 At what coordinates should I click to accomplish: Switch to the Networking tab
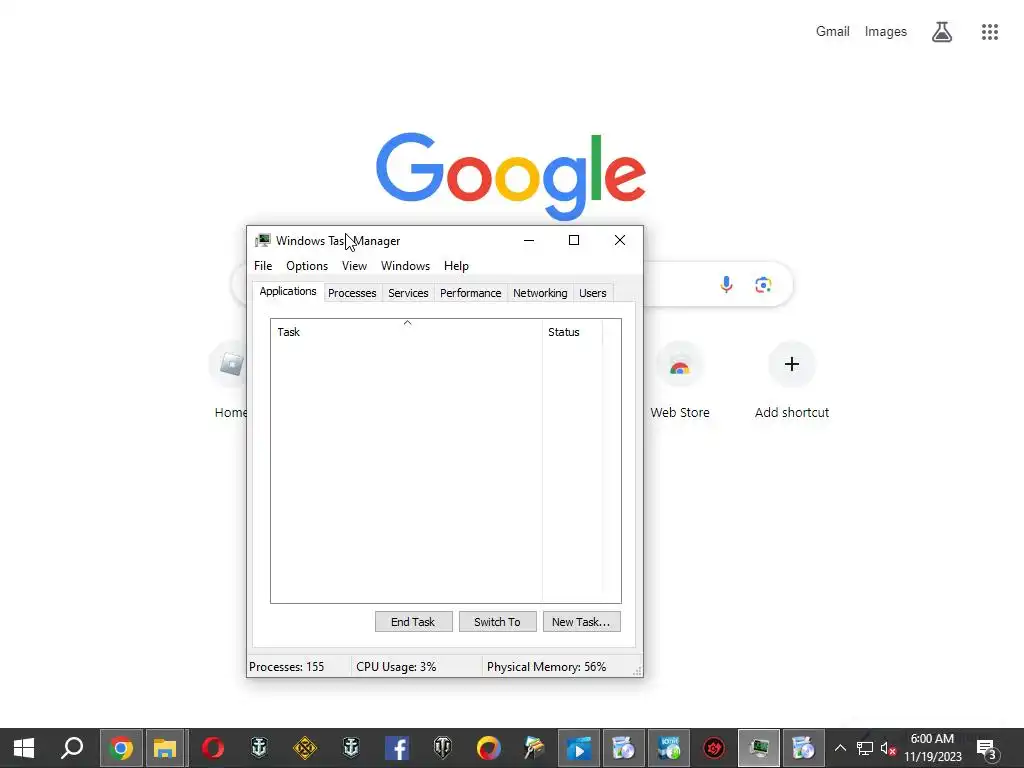540,293
